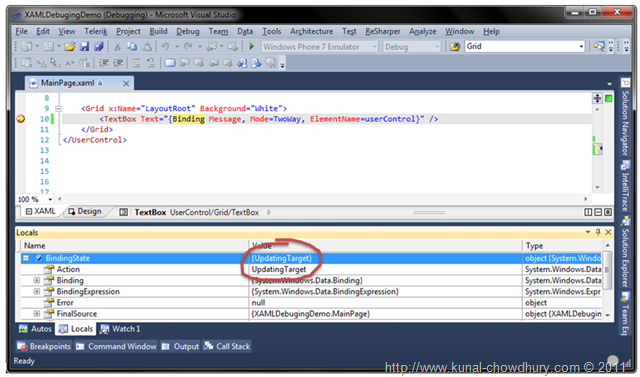Close the MainPage.xaml tab
640x377 pixels.
126,84
